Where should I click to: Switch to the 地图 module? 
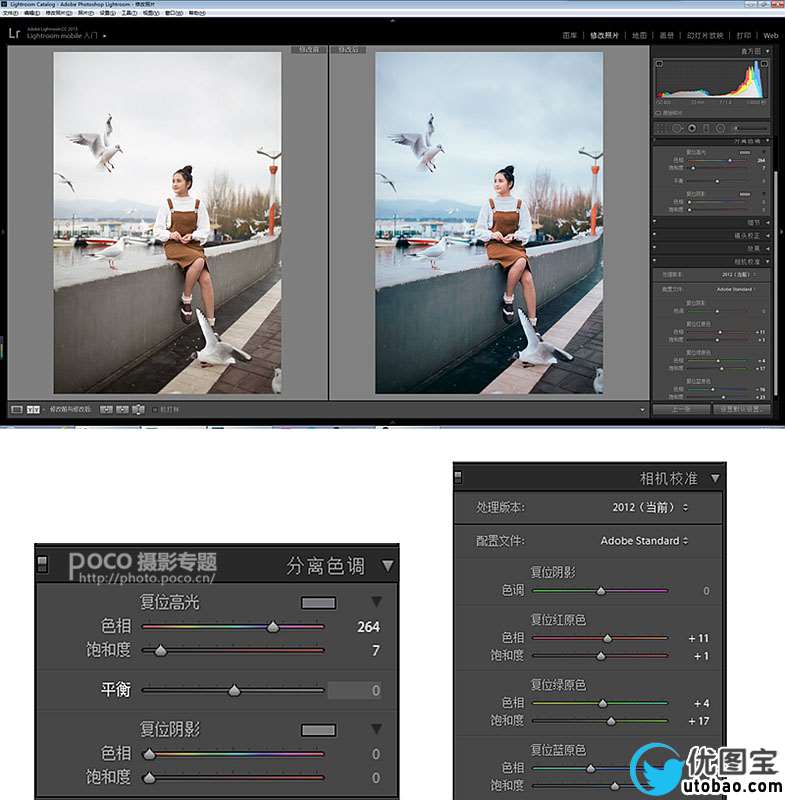coord(639,35)
